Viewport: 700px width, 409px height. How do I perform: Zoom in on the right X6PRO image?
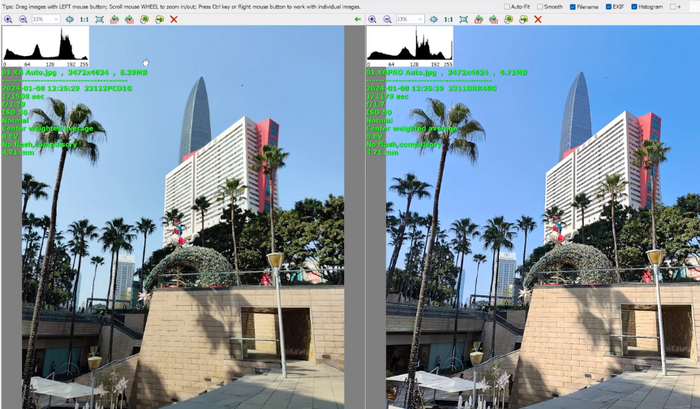(372, 19)
